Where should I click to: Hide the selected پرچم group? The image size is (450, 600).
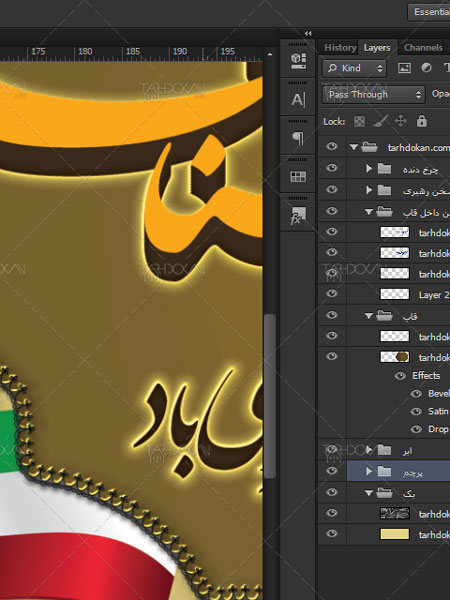click(332, 470)
